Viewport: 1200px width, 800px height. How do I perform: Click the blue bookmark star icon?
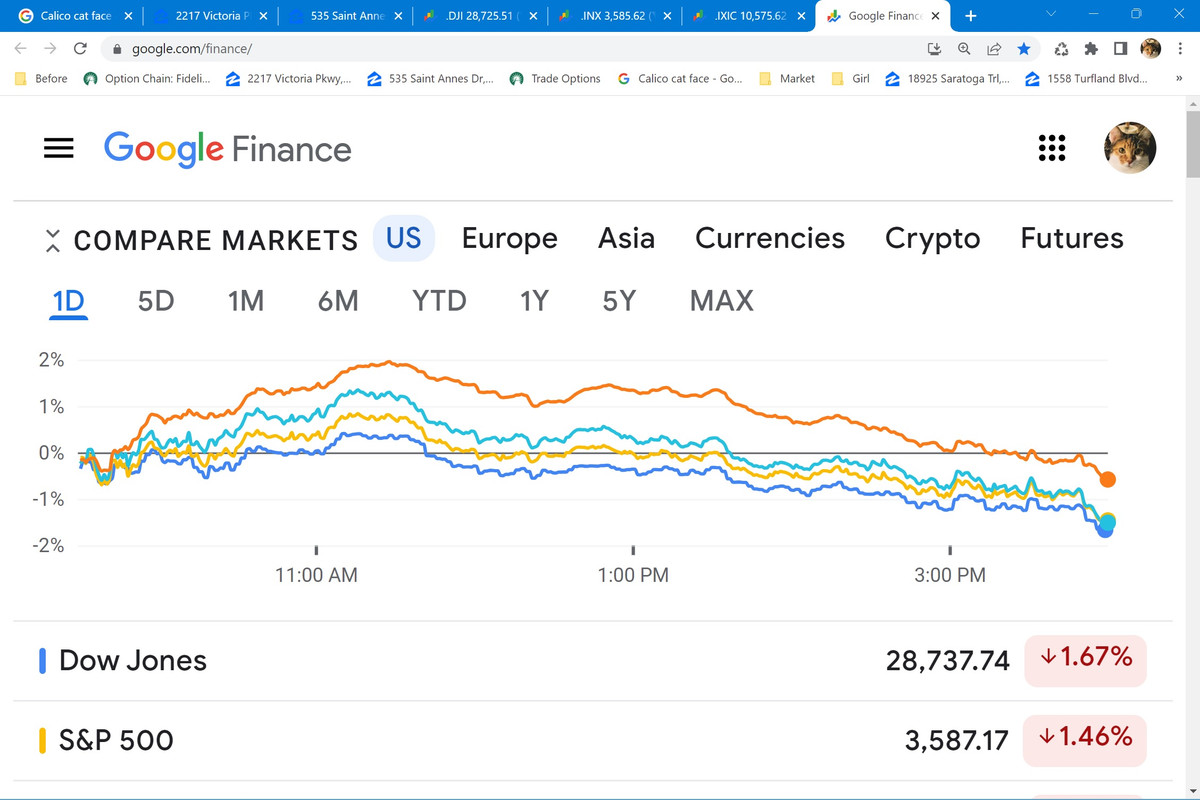pyautogui.click(x=1023, y=48)
